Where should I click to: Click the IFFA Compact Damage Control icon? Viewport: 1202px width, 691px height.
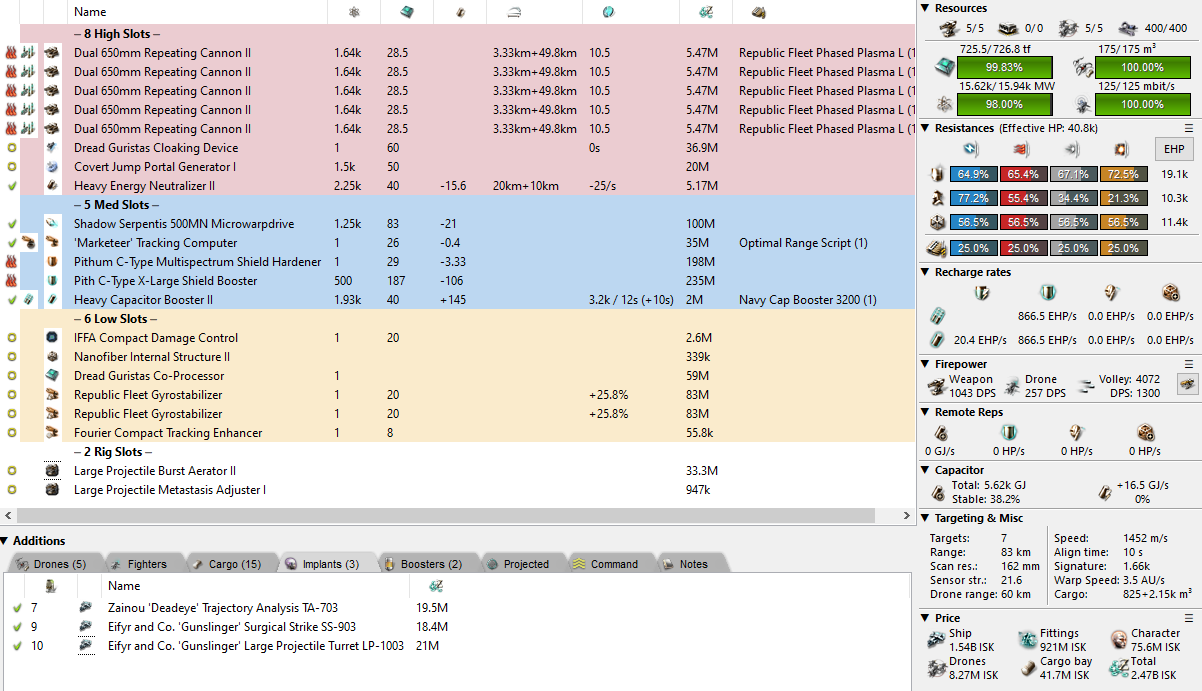pyautogui.click(x=52, y=338)
